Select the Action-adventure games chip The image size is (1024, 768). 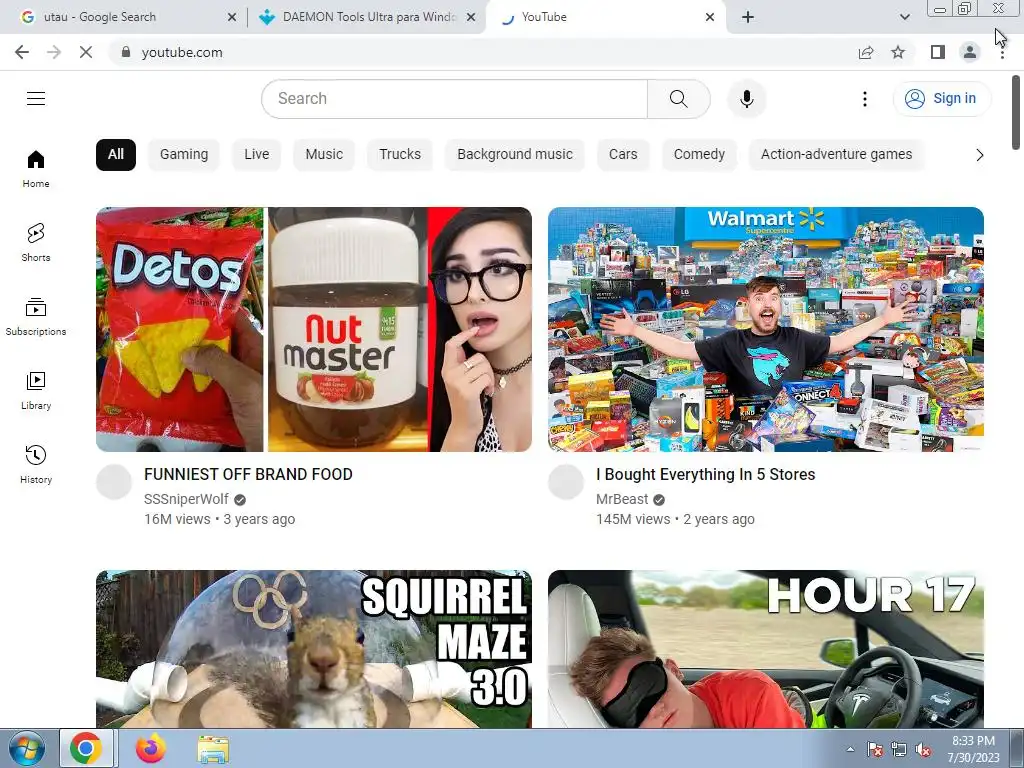pos(836,155)
